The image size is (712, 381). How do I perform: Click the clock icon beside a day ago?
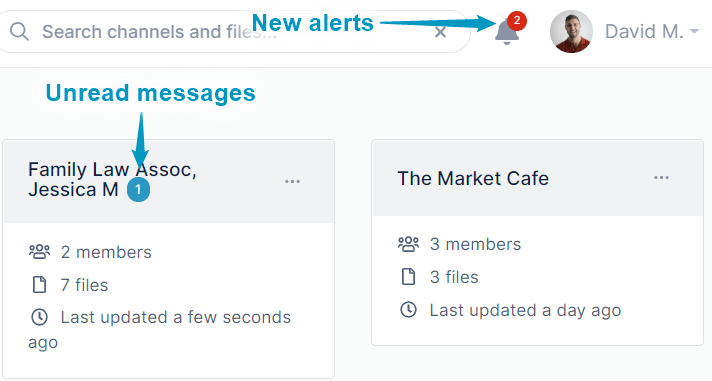click(x=409, y=310)
